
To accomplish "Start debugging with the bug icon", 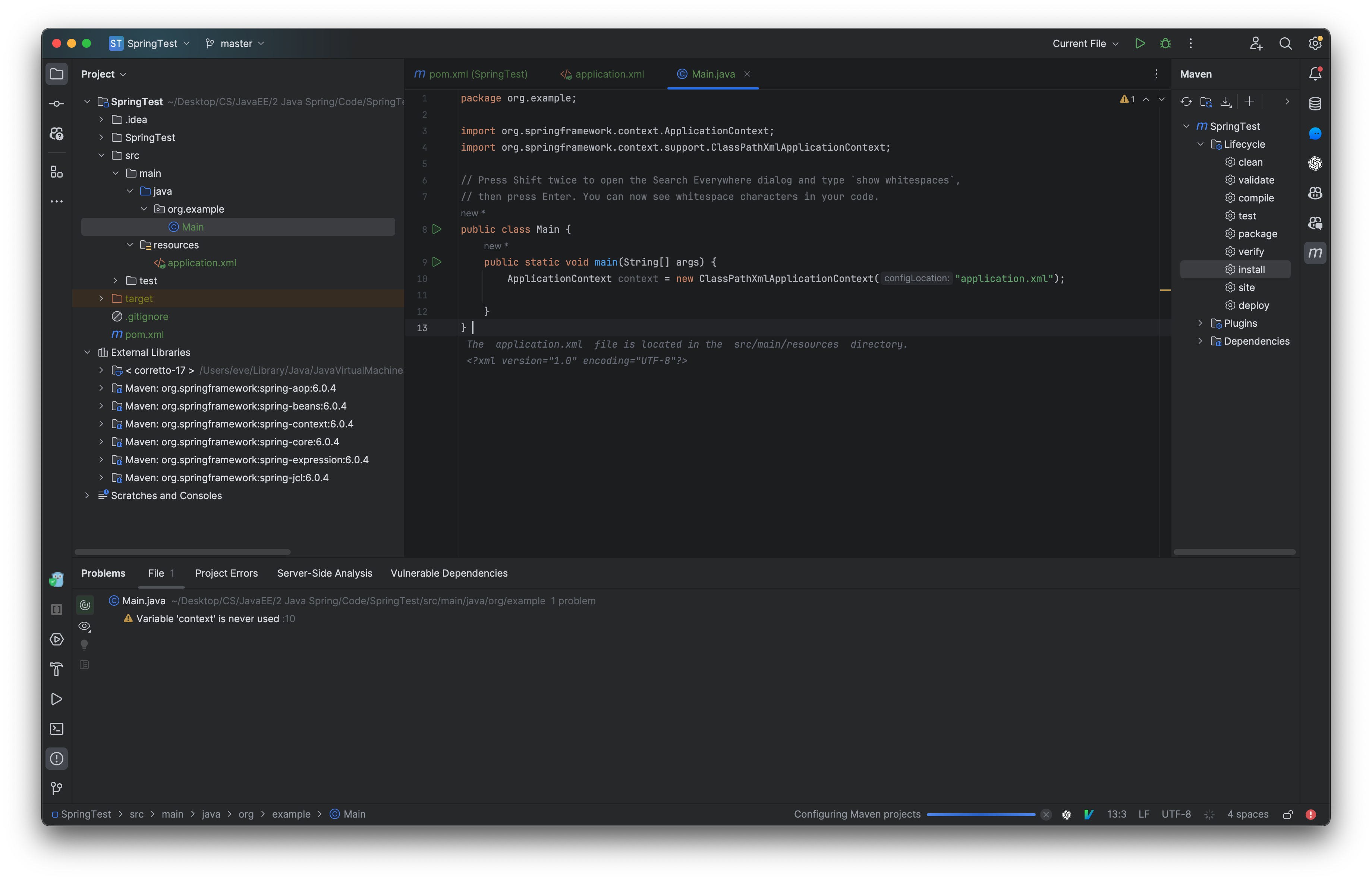I will tap(1165, 43).
